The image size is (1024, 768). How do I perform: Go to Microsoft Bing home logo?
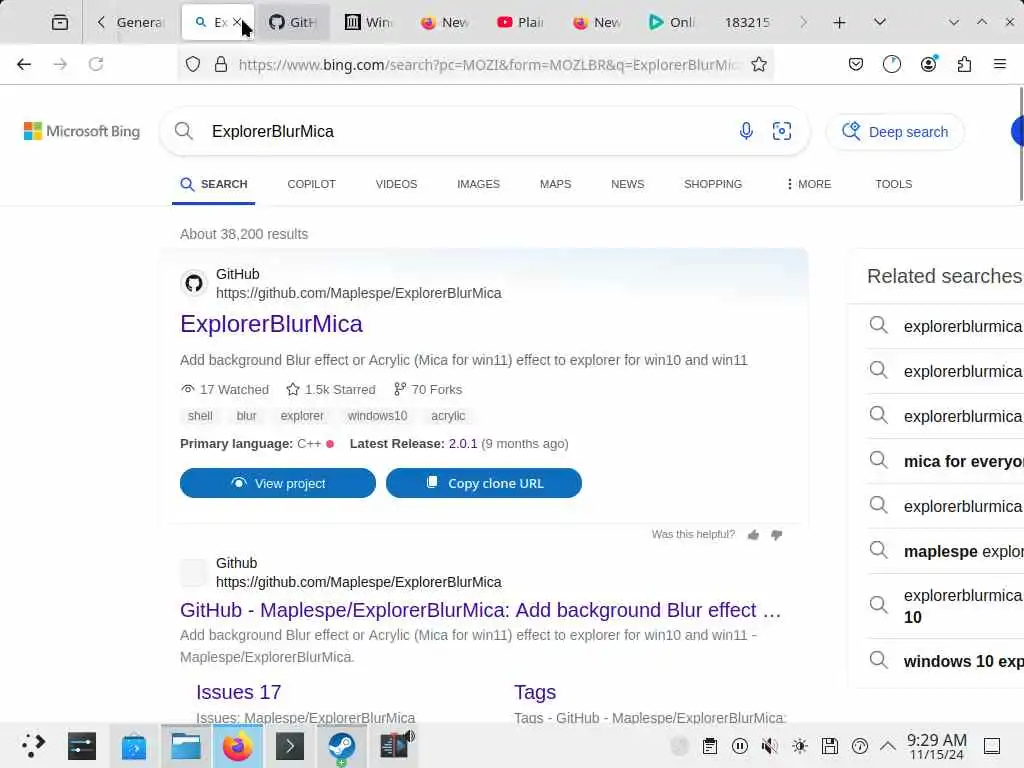point(82,131)
